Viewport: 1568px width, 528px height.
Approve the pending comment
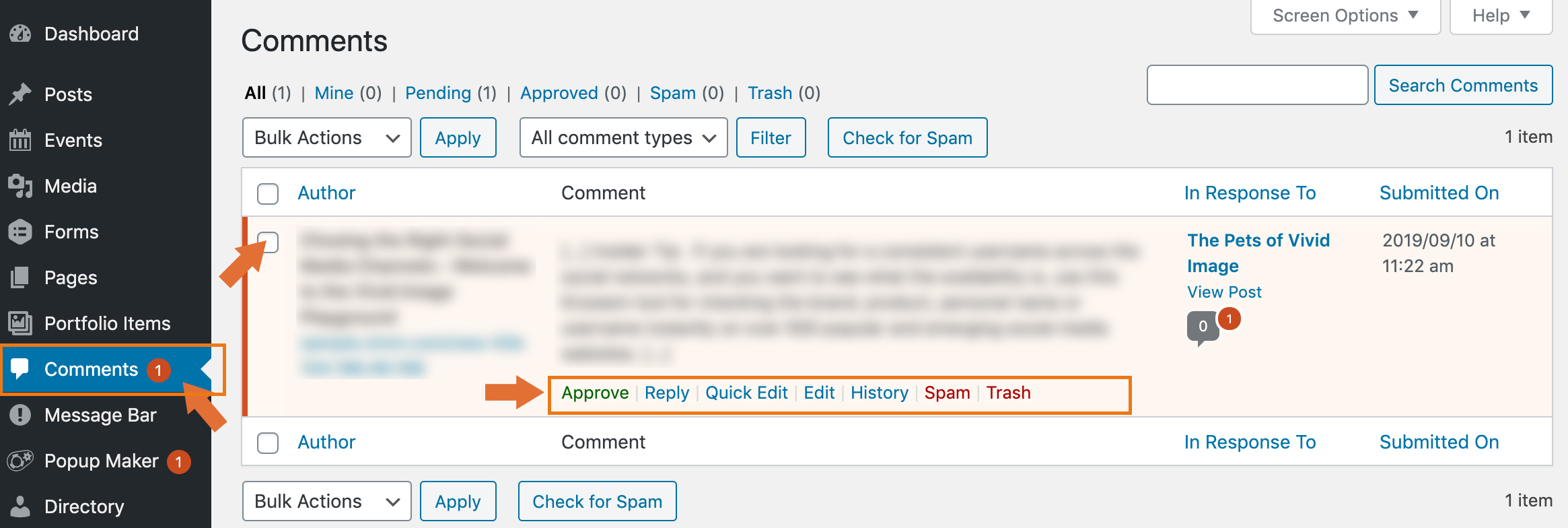tap(595, 393)
